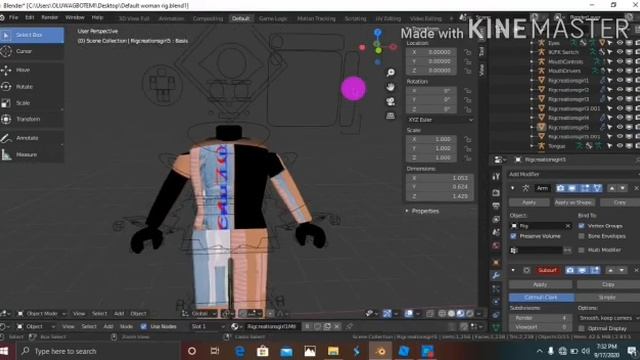The height and width of the screenshot is (360, 640).
Task: Click the viewport zoom magnifier icon
Action: 391,73
